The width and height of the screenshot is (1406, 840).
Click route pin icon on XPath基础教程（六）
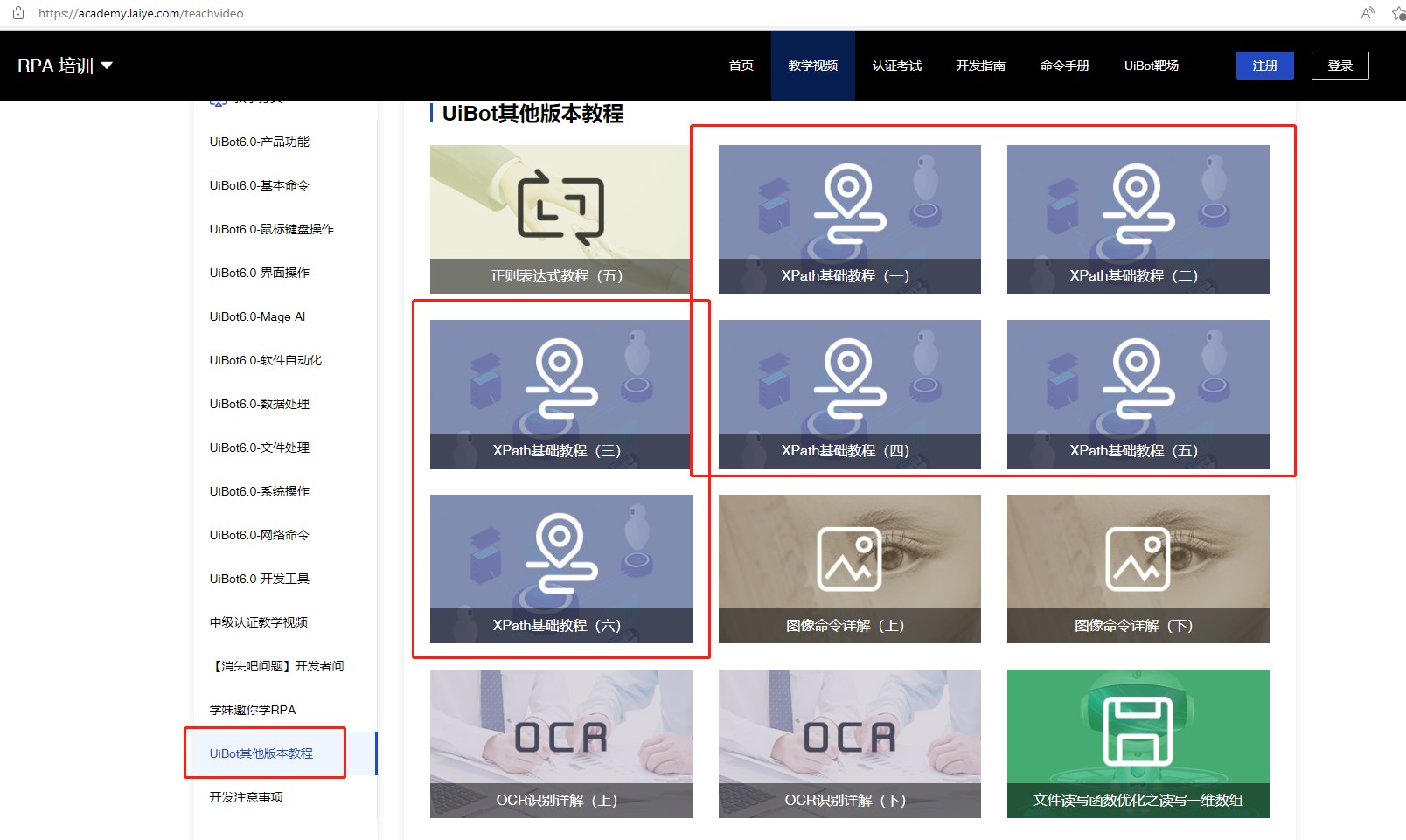click(x=561, y=552)
